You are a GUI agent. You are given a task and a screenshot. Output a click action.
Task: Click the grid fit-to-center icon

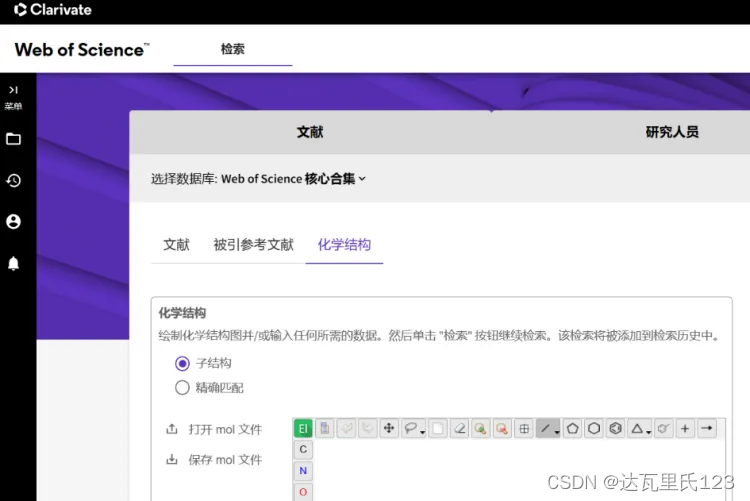coord(524,428)
